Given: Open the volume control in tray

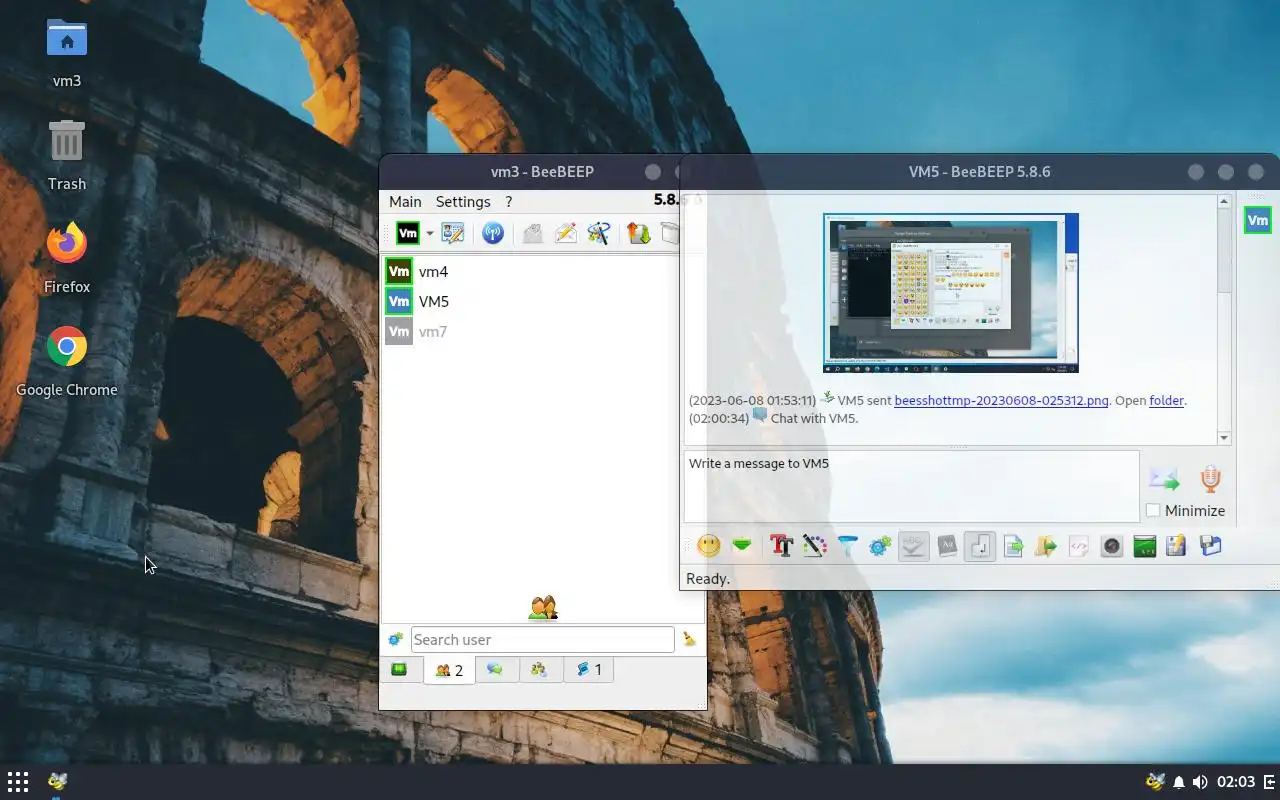Looking at the screenshot, I should click(1200, 782).
